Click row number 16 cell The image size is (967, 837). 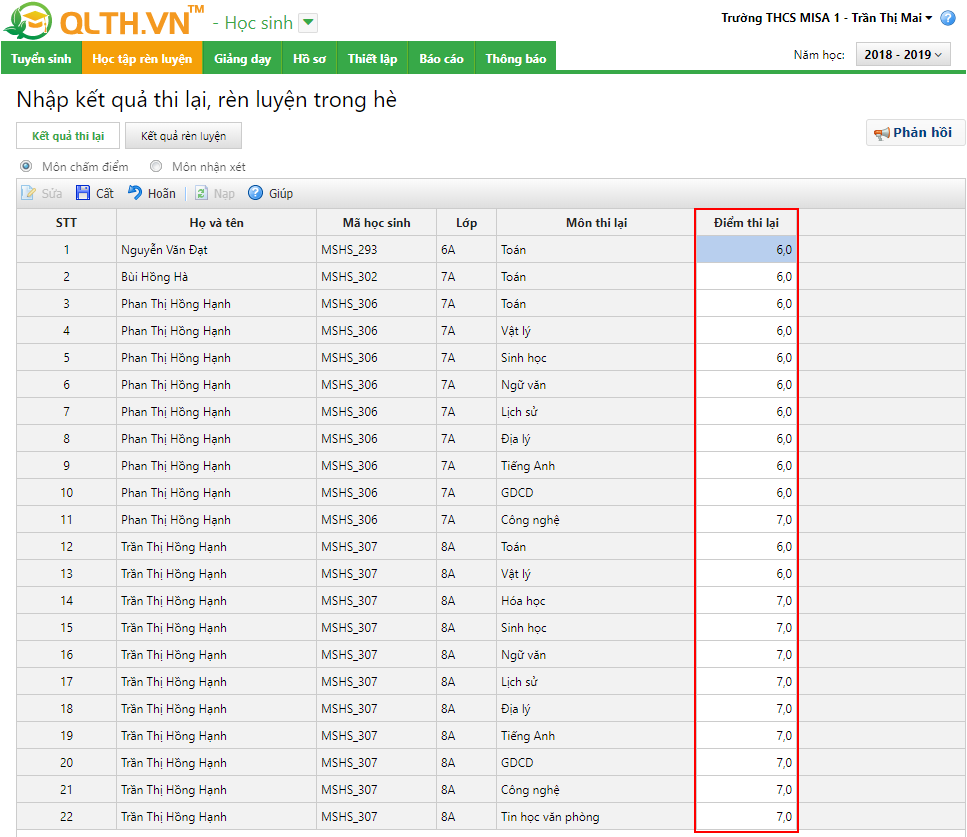point(67,655)
